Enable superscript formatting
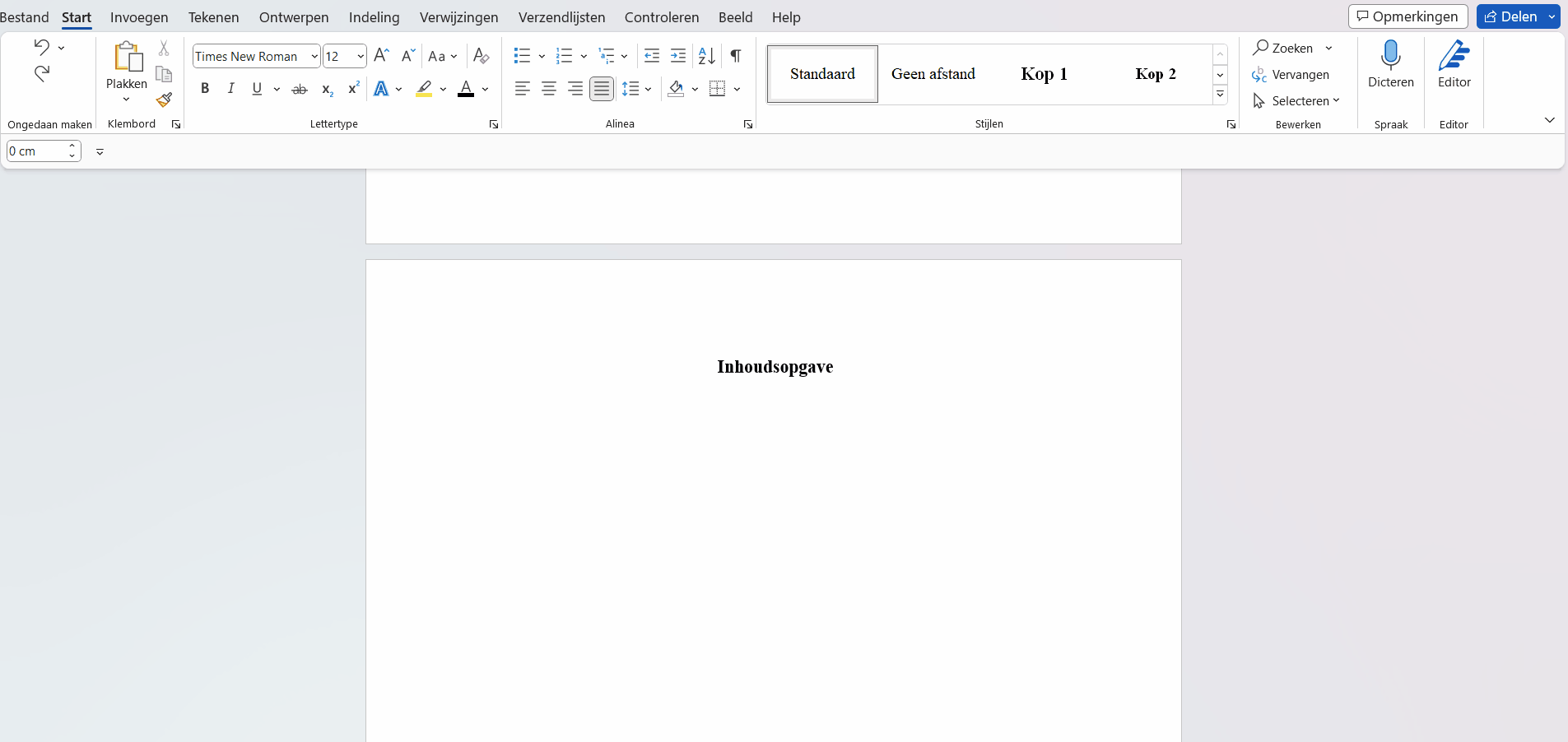The width and height of the screenshot is (1568, 742). [352, 88]
